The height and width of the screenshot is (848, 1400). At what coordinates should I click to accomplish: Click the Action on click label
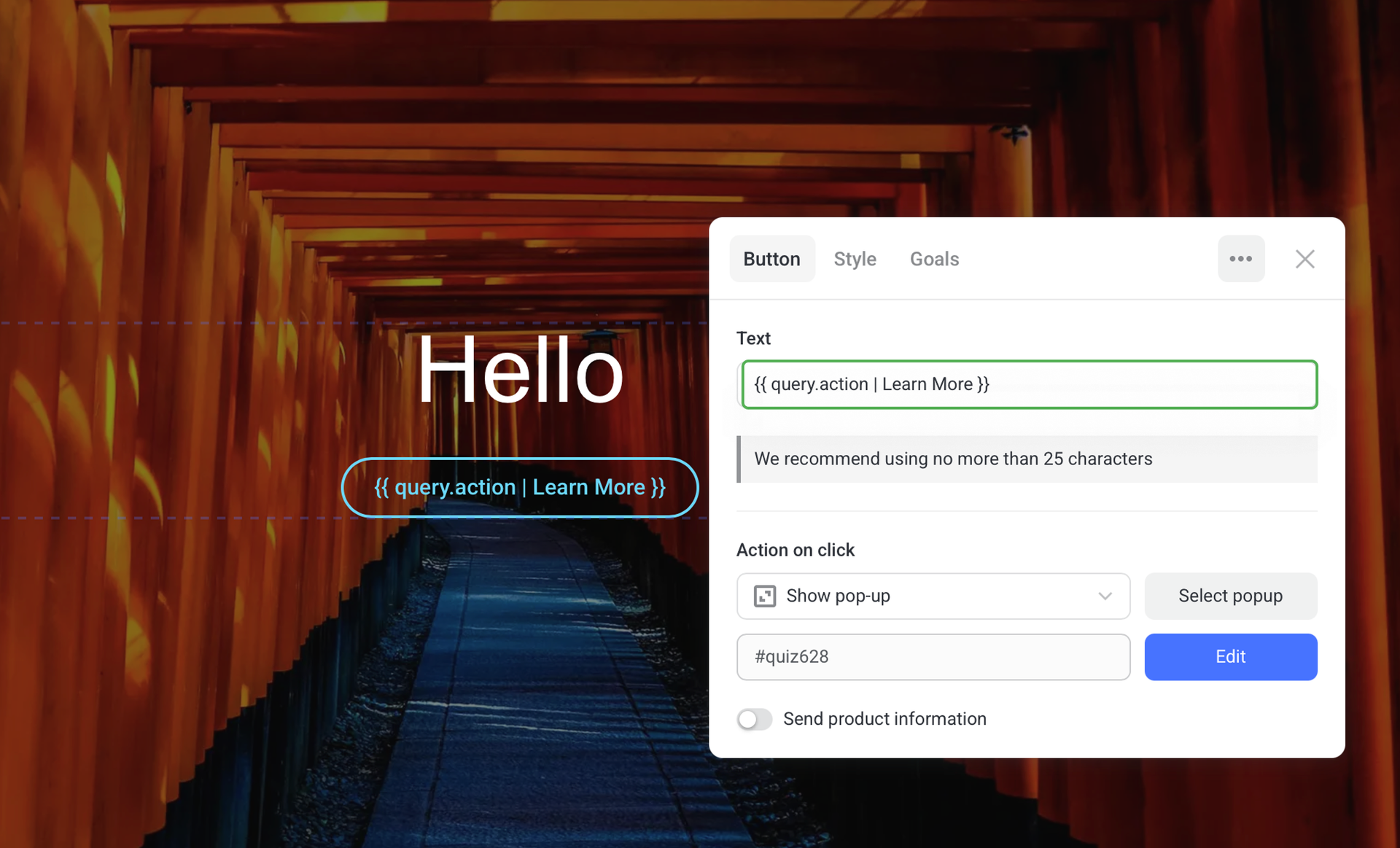tap(795, 550)
